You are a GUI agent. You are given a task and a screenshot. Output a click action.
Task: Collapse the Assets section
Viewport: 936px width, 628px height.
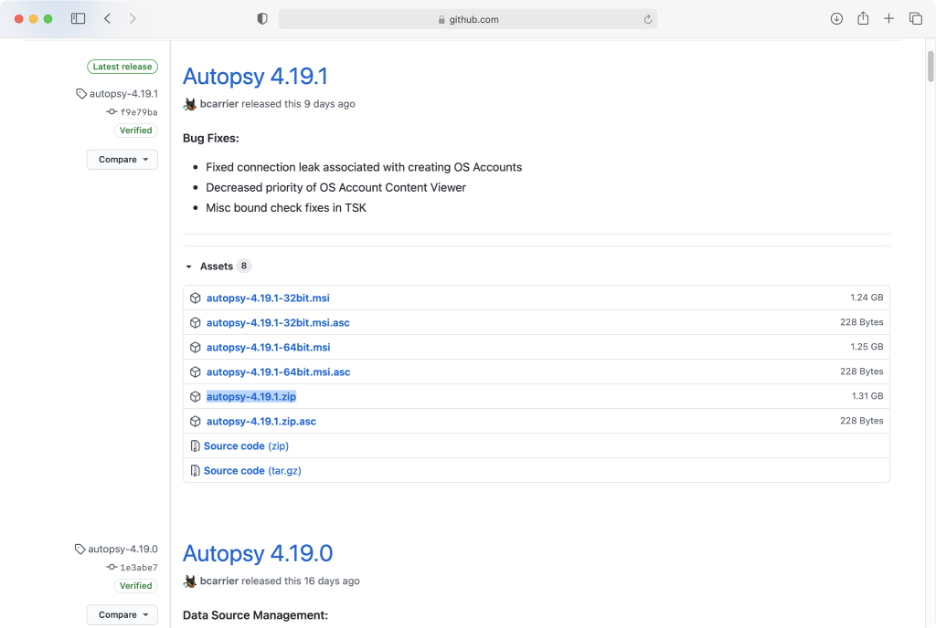189,266
